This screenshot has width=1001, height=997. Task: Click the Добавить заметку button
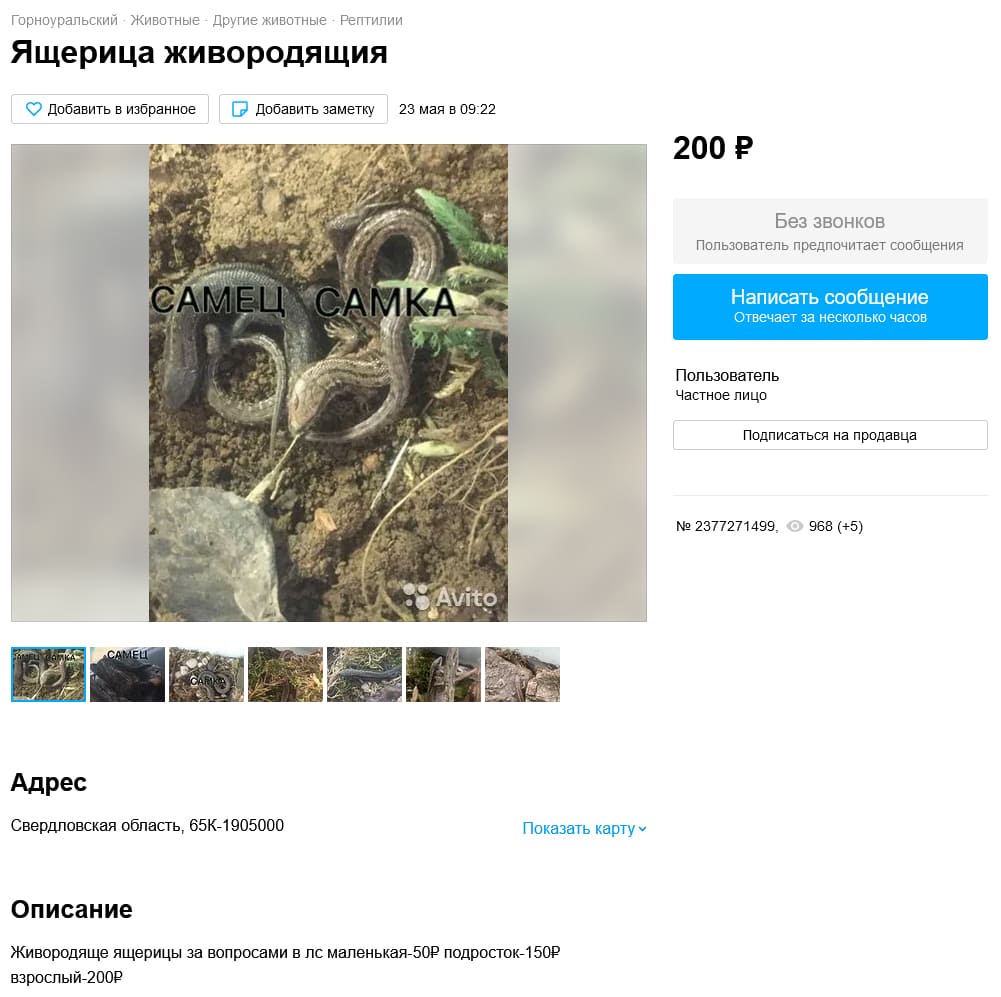click(303, 109)
